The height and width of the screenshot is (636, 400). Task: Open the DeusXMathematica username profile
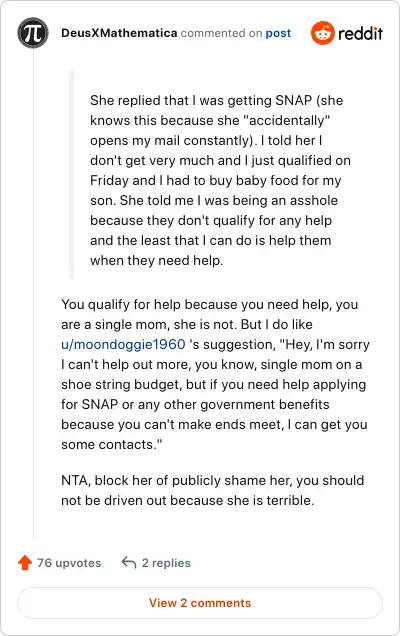click(119, 33)
